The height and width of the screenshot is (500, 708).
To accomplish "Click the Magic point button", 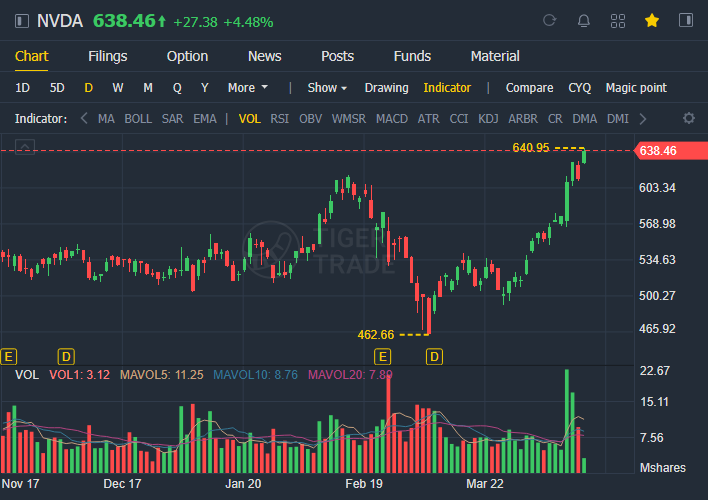I will click(x=636, y=88).
